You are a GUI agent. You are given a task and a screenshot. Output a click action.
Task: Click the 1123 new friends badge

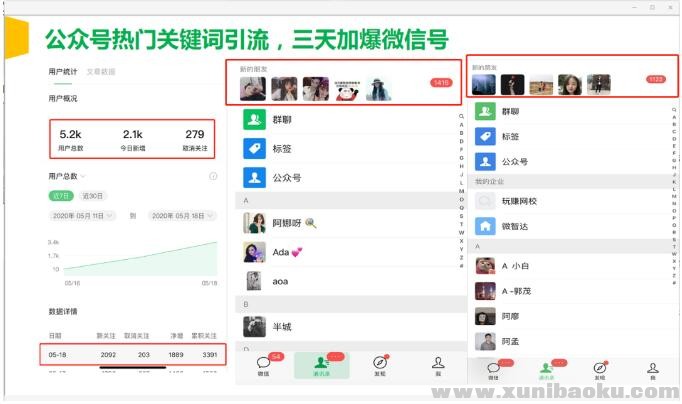coord(655,79)
